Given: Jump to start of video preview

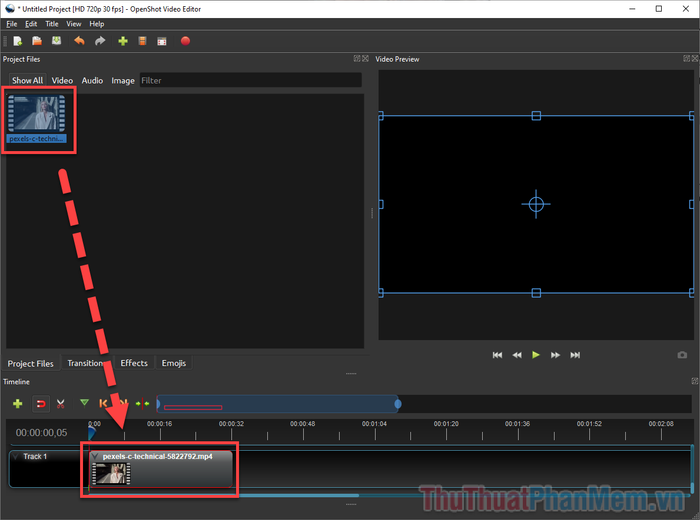Looking at the screenshot, I should (497, 355).
